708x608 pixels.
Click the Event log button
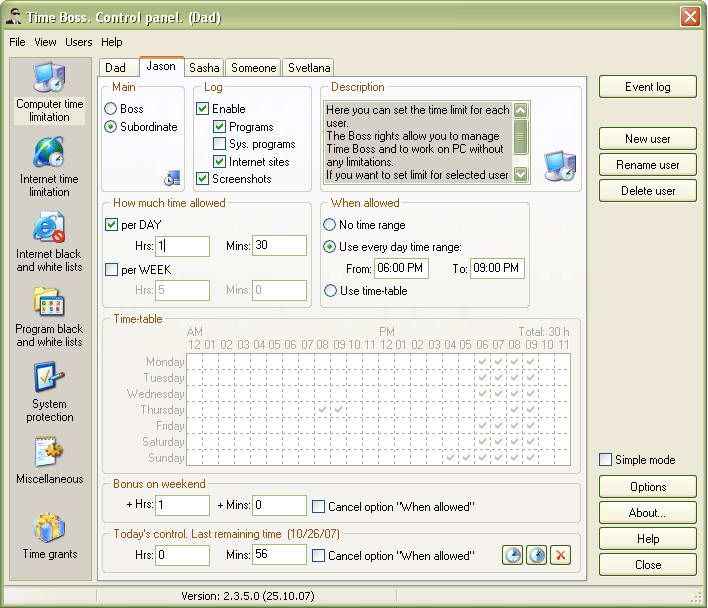point(647,87)
